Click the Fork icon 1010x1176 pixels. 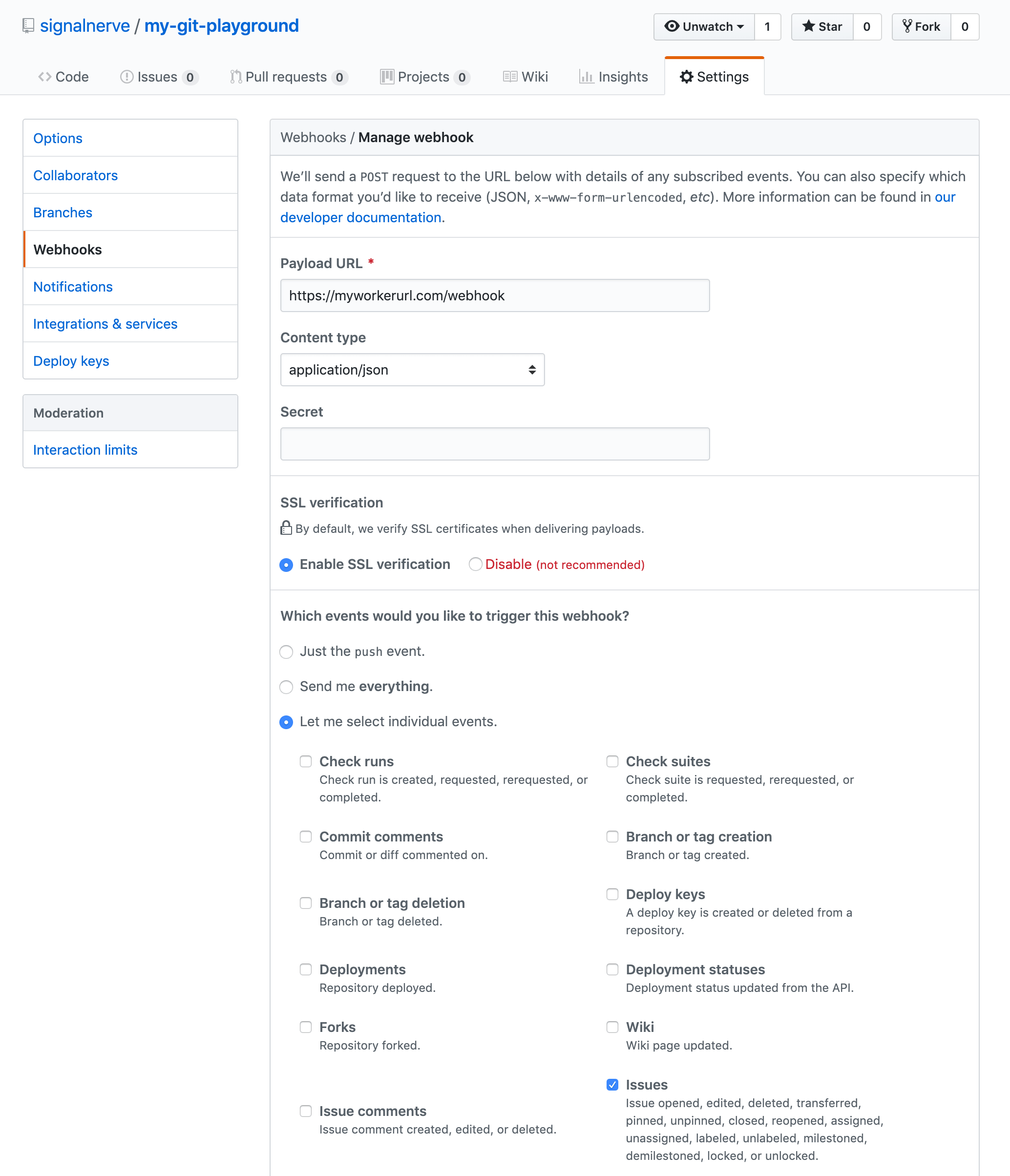[x=908, y=26]
